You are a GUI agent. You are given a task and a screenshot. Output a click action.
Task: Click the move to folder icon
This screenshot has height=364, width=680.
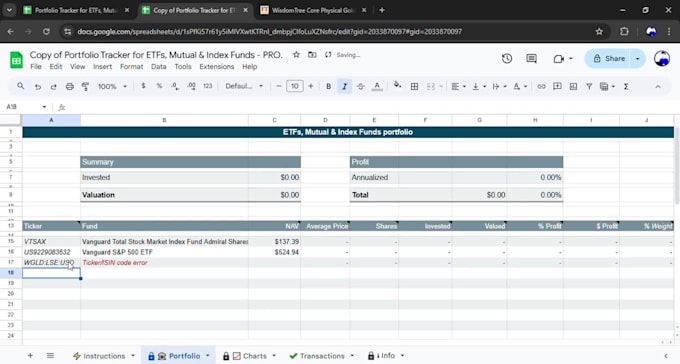[x=312, y=55]
